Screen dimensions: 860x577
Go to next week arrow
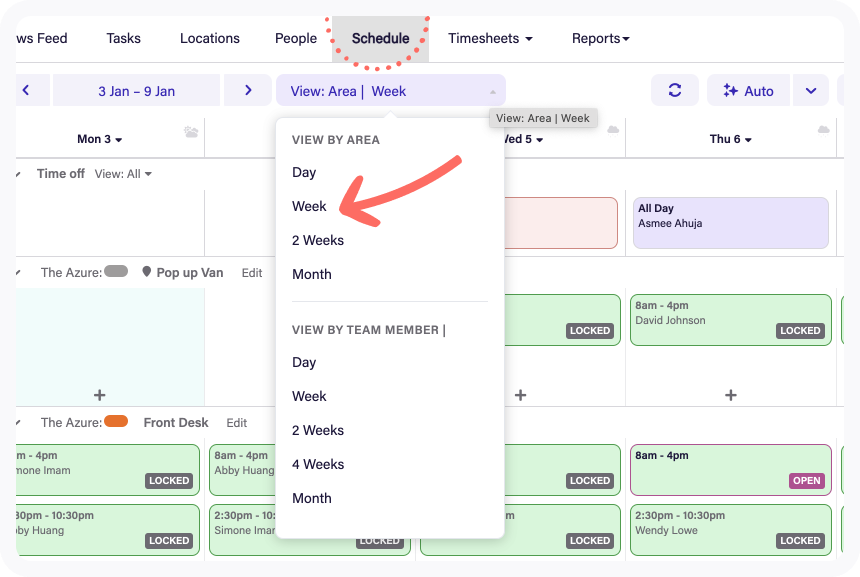249,91
